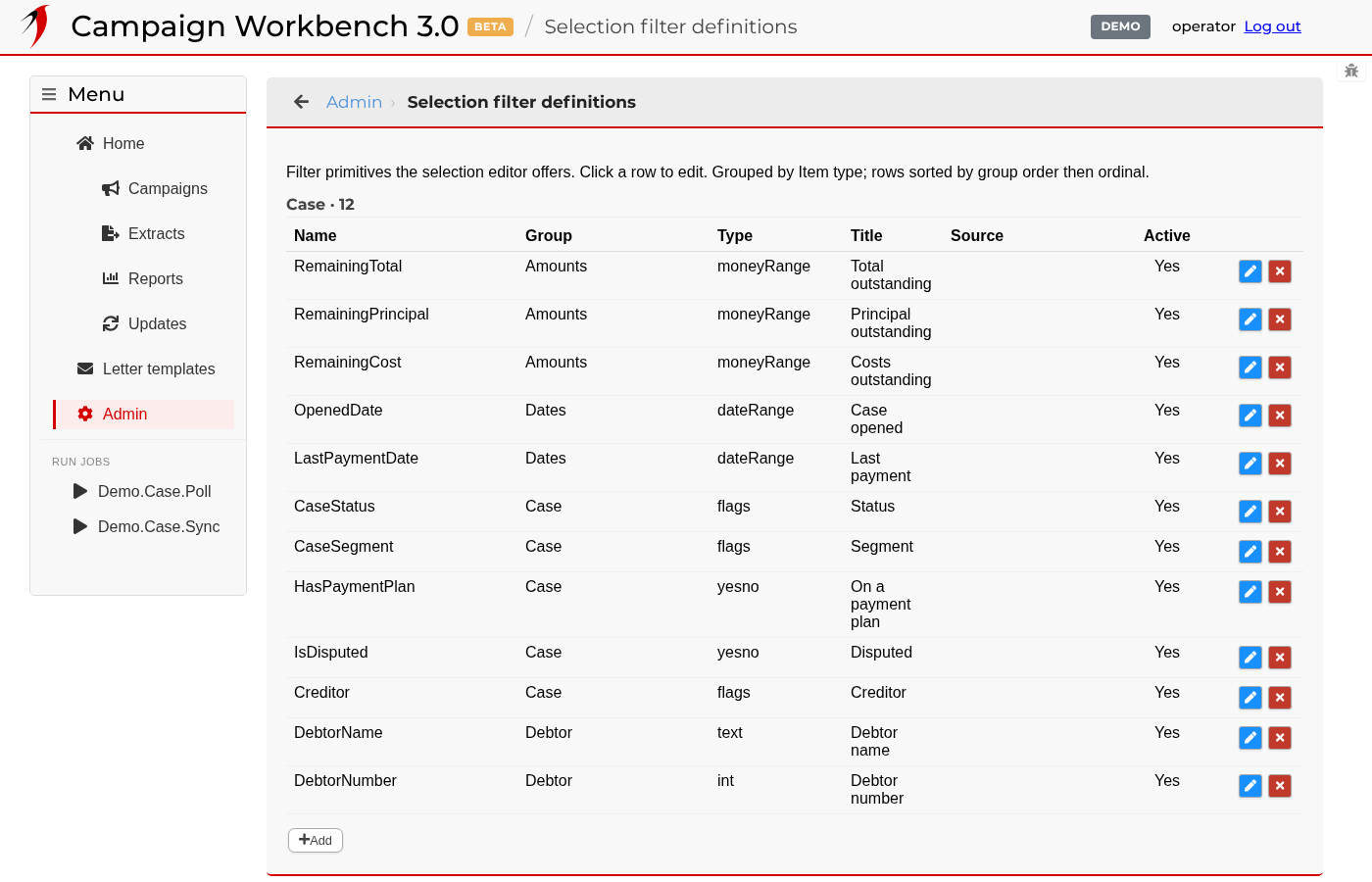Screen dimensions: 1372x882
Task: Edit the HasPaymentPlan filter definition
Action: point(1250,592)
